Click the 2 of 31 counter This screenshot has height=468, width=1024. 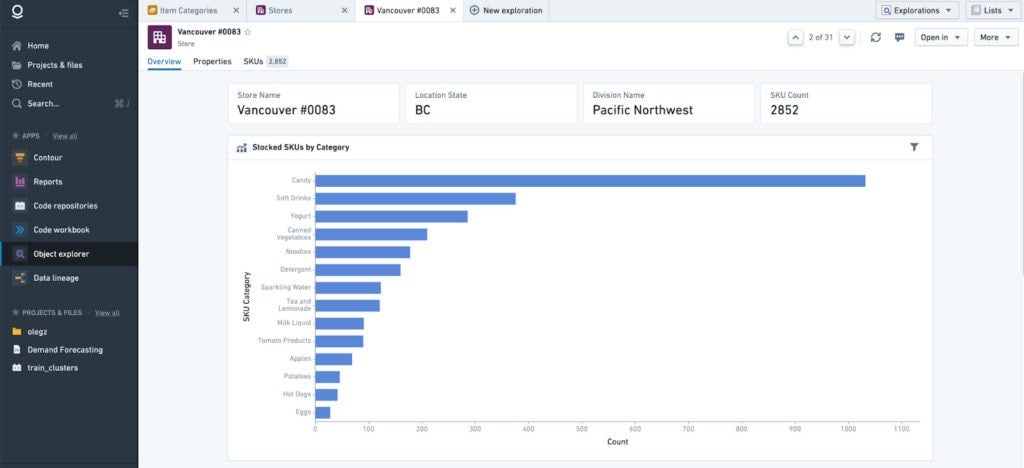(821, 37)
